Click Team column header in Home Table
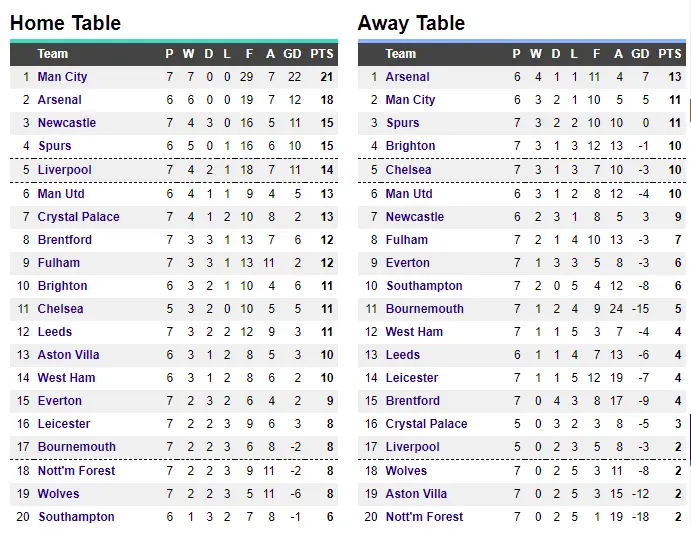The height and width of the screenshot is (543, 691). pos(53,54)
